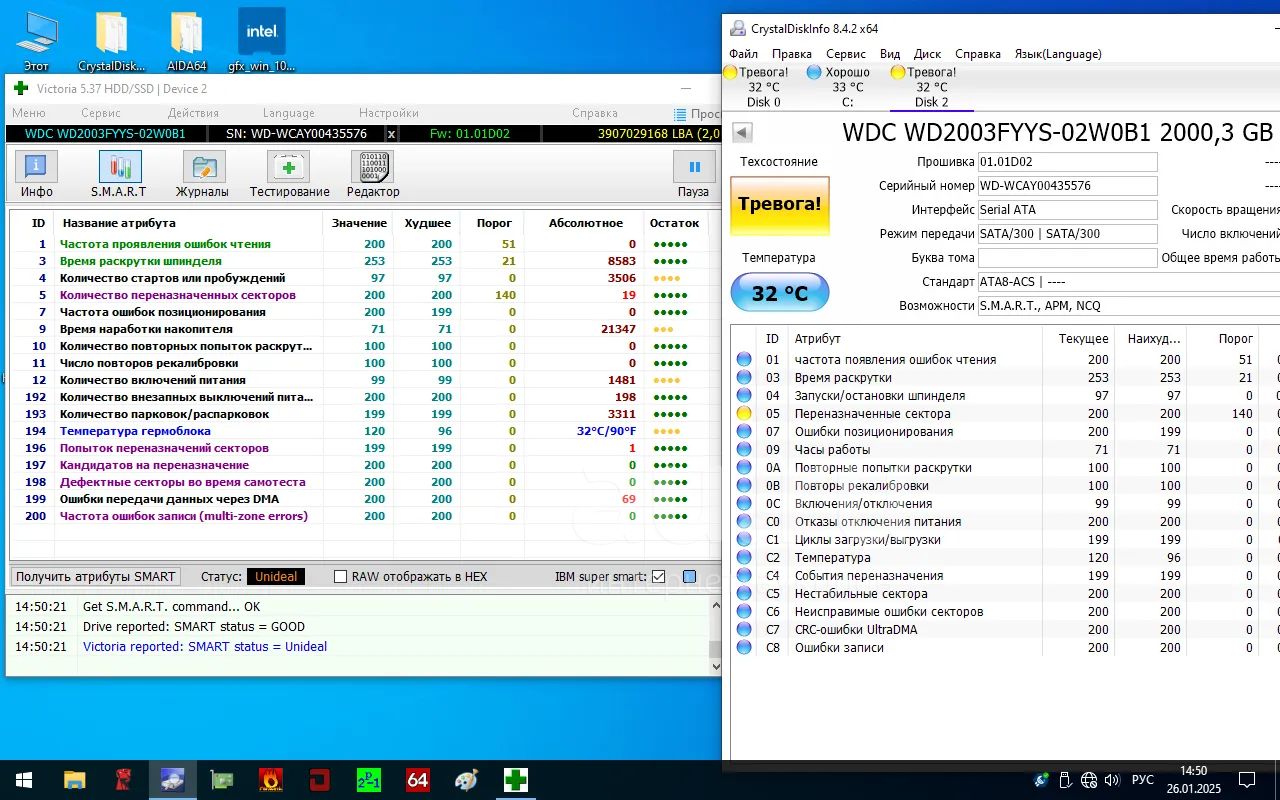Switch to CrystalDiskInfo in the taskbar
This screenshot has width=1280, height=800.
point(172,780)
